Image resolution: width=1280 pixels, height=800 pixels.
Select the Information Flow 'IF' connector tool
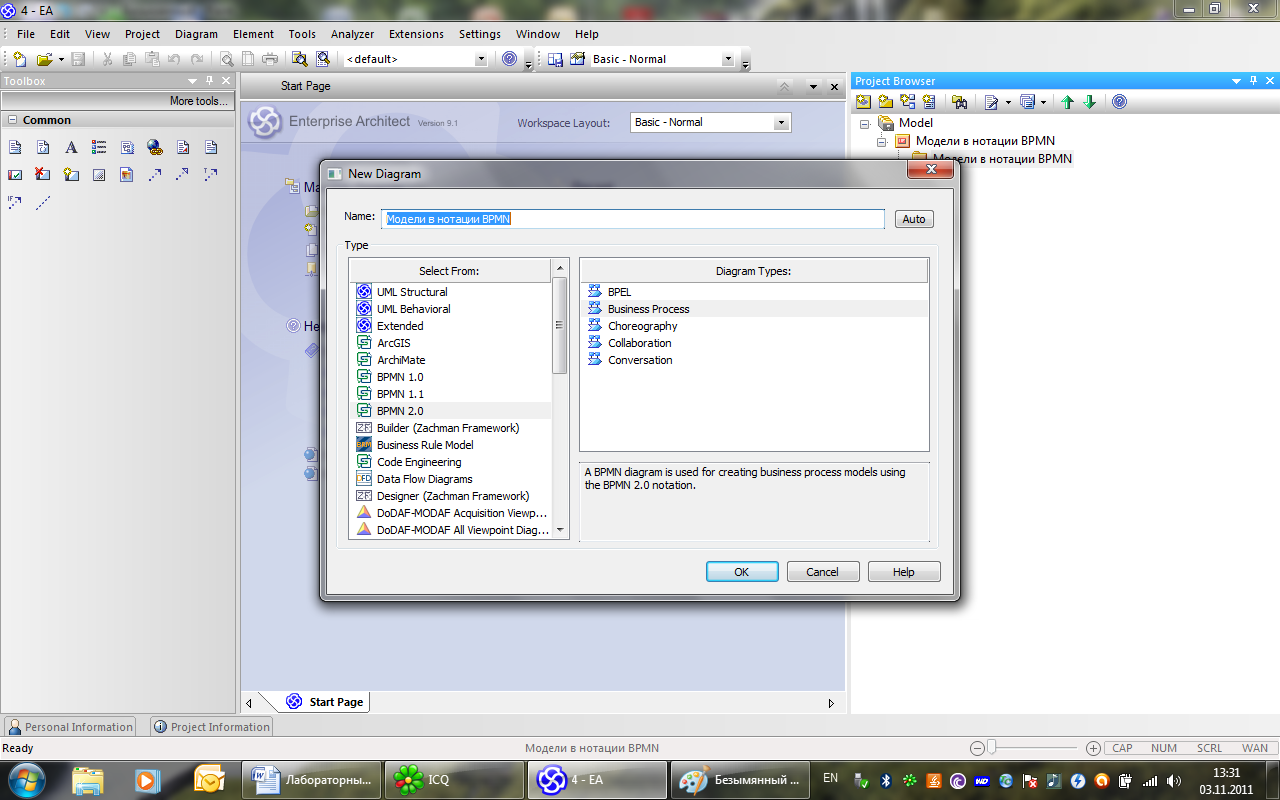pos(15,202)
